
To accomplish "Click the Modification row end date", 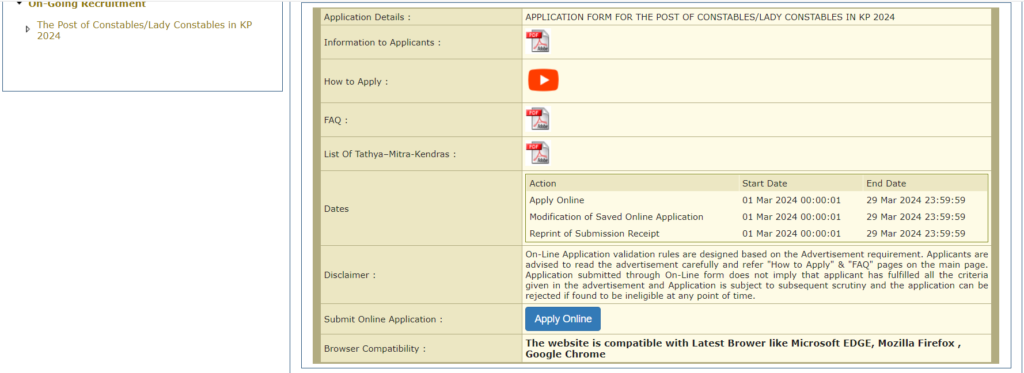I will click(x=916, y=217).
